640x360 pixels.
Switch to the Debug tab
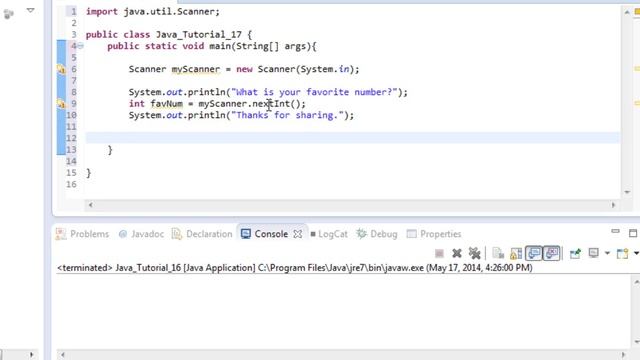point(377,234)
